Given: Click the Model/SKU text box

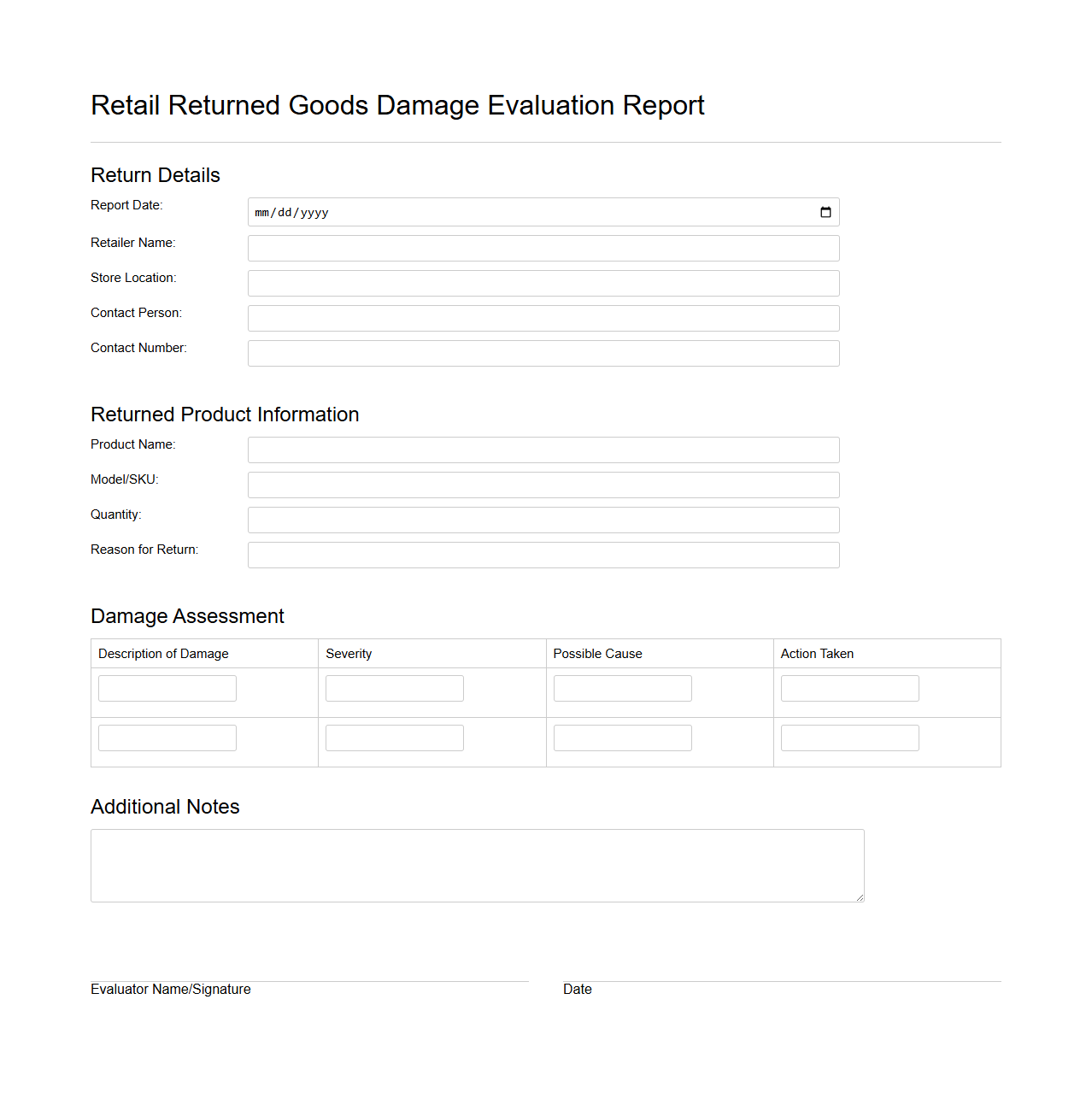Looking at the screenshot, I should [543, 485].
